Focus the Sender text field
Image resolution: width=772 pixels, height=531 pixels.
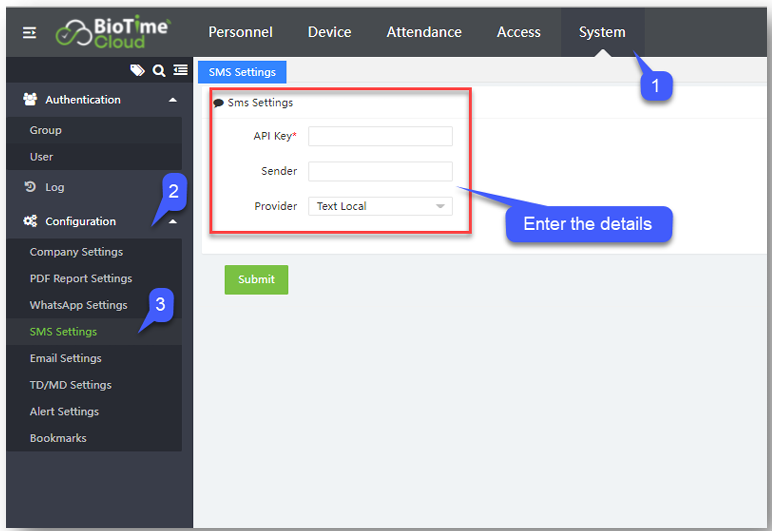click(380, 171)
